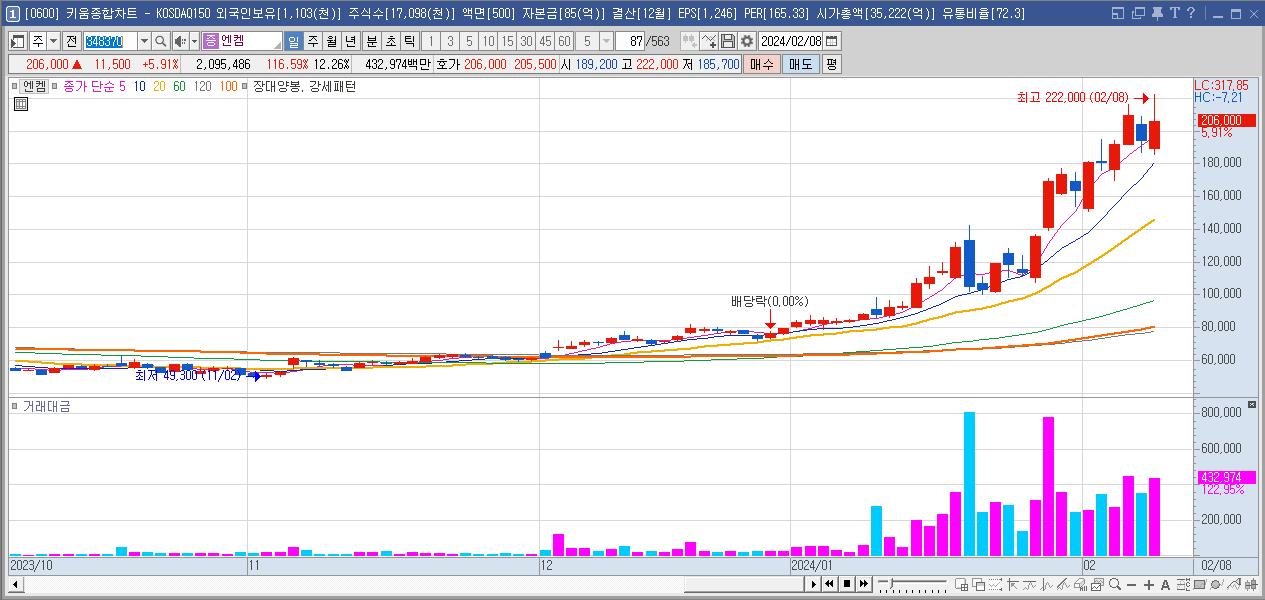1265x600 pixels.
Task: Click the 종가 단순 moving average label
Action: (x=89, y=87)
